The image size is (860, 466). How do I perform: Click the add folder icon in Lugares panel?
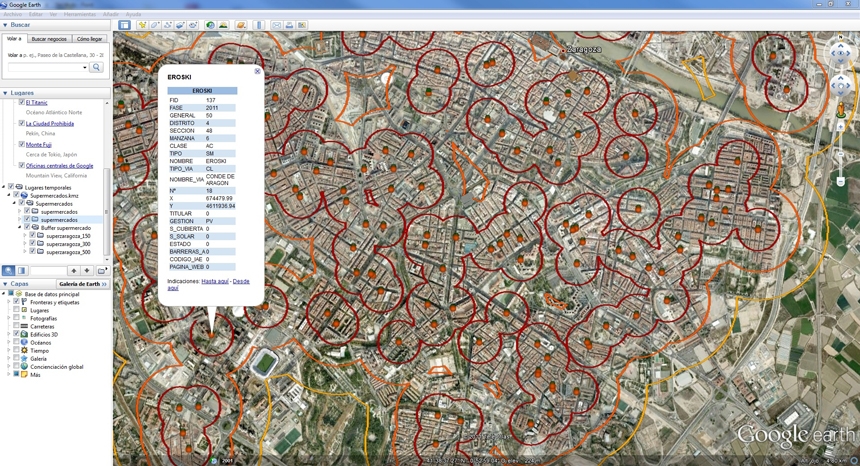[x=102, y=270]
